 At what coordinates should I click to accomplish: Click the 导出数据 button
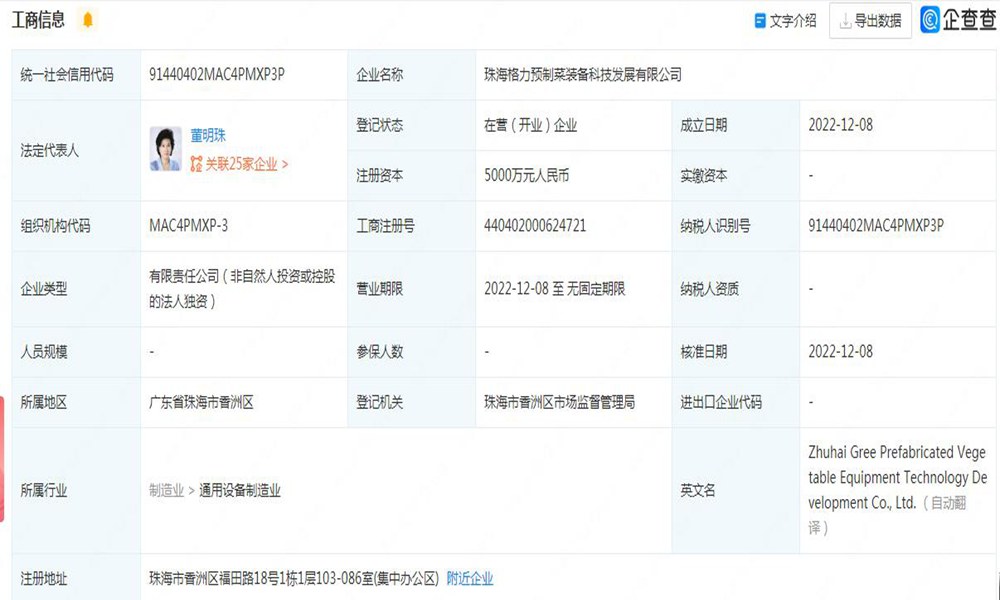(x=870, y=20)
